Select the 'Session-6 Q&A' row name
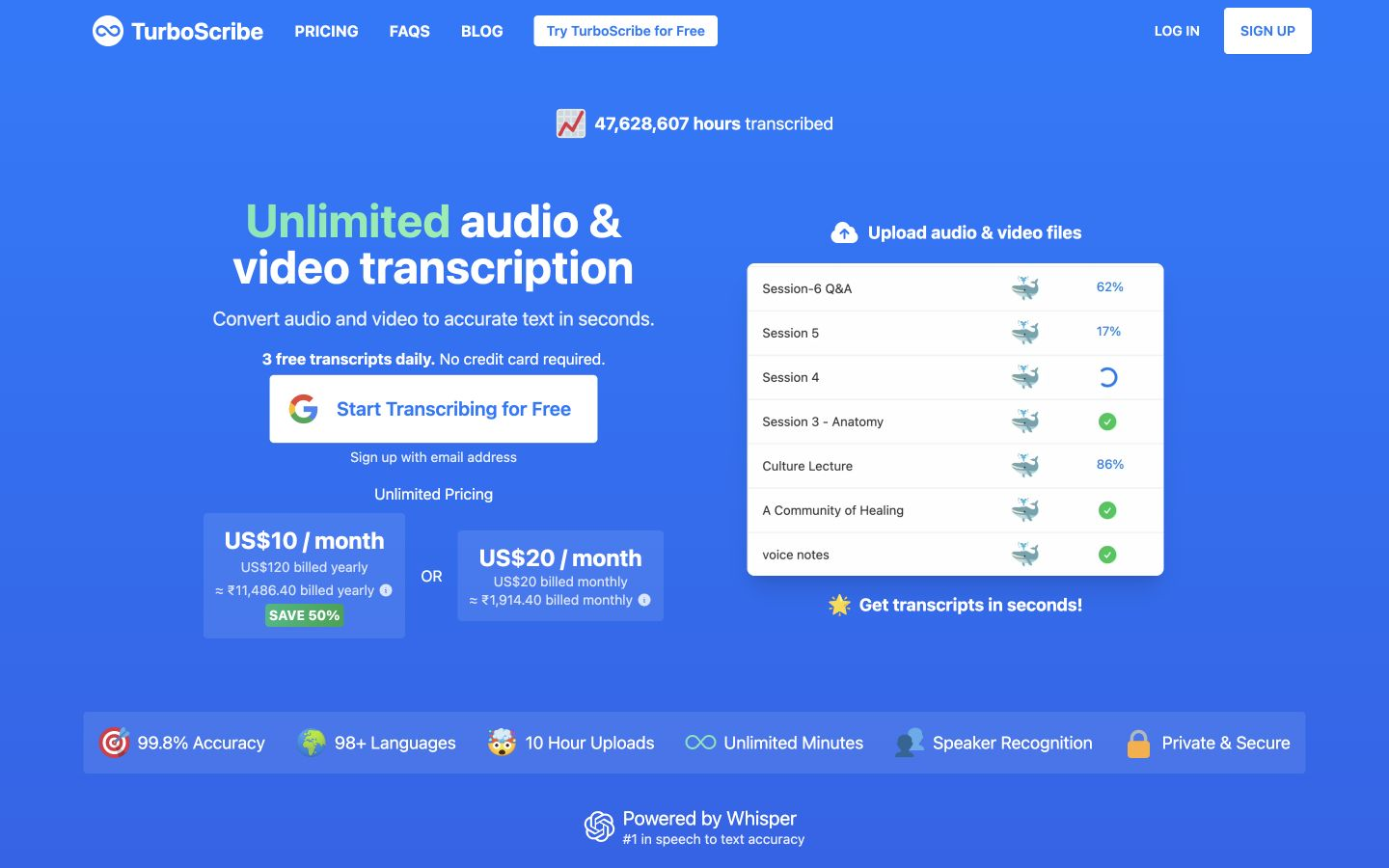The height and width of the screenshot is (868, 1389). pyautogui.click(x=807, y=288)
